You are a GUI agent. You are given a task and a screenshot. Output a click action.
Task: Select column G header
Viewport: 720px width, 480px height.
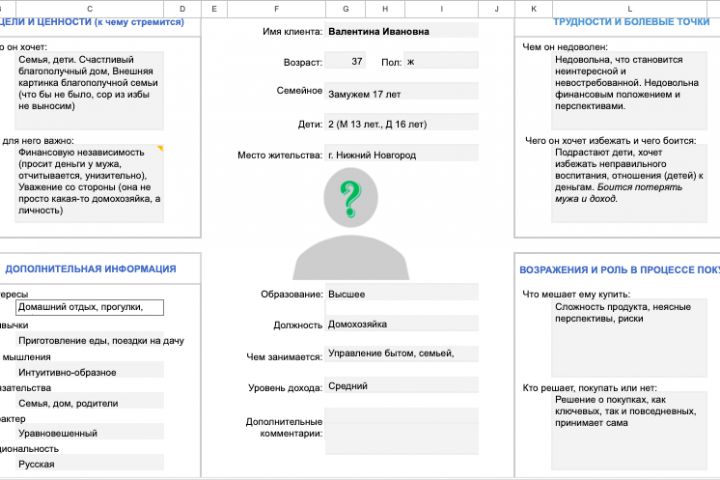(345, 9)
